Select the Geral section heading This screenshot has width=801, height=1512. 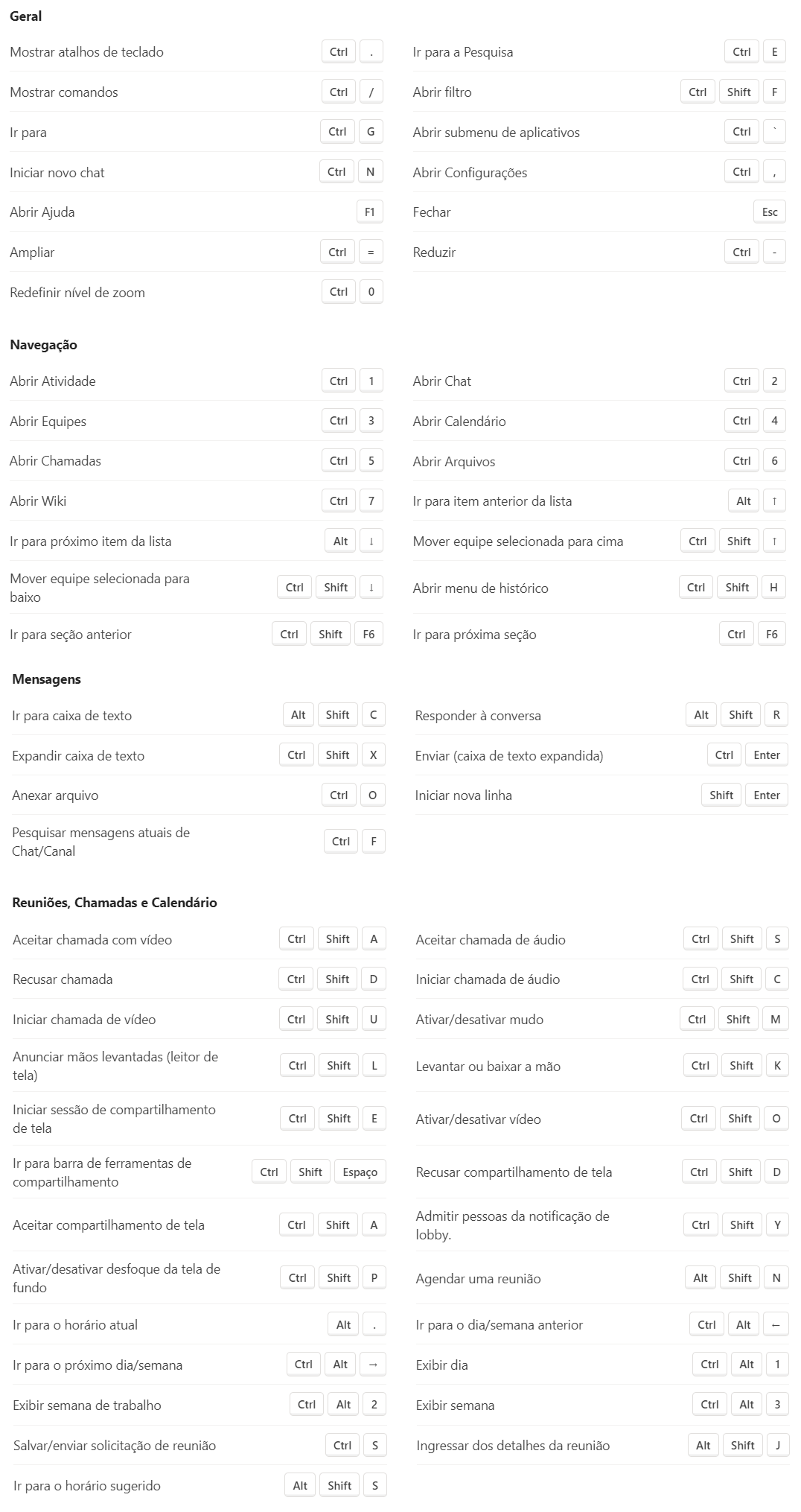26,16
